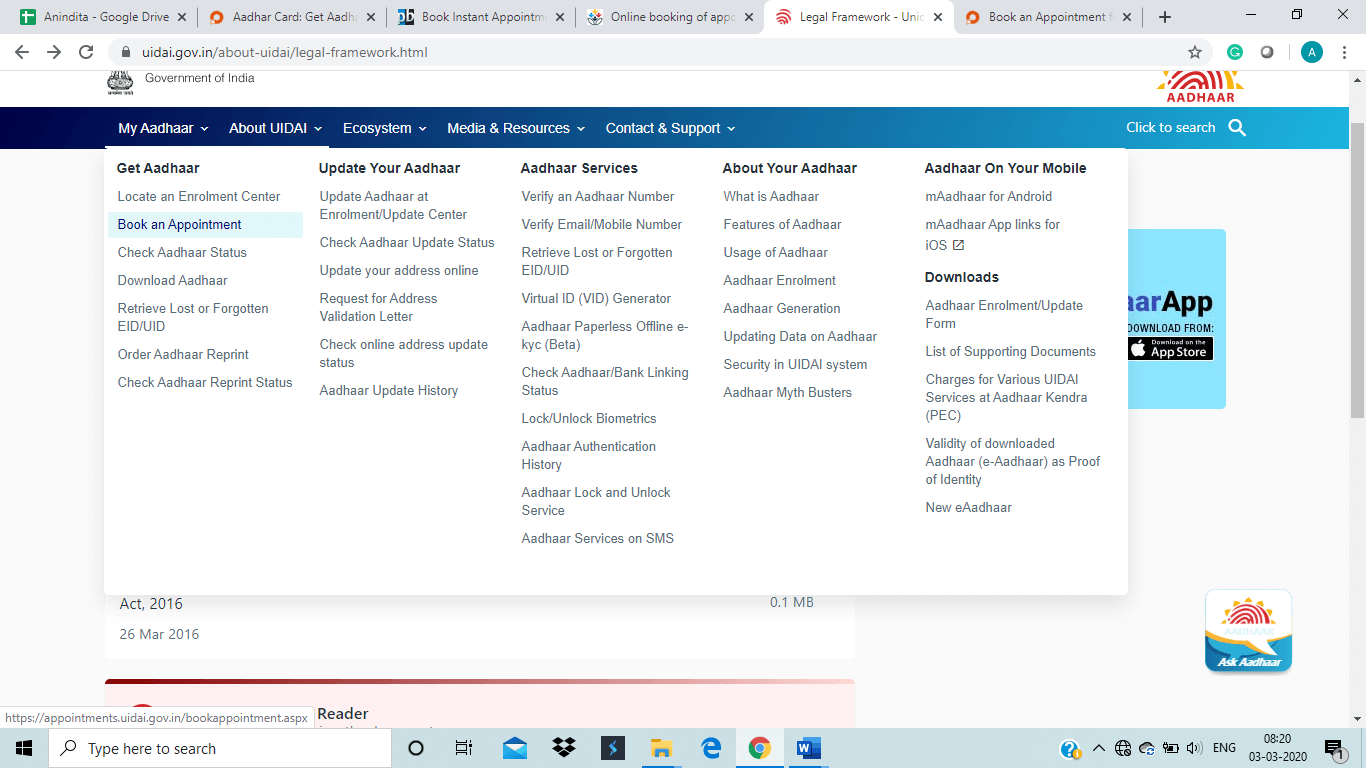
Task: Open Chrome profile avatar icon
Action: (1311, 52)
